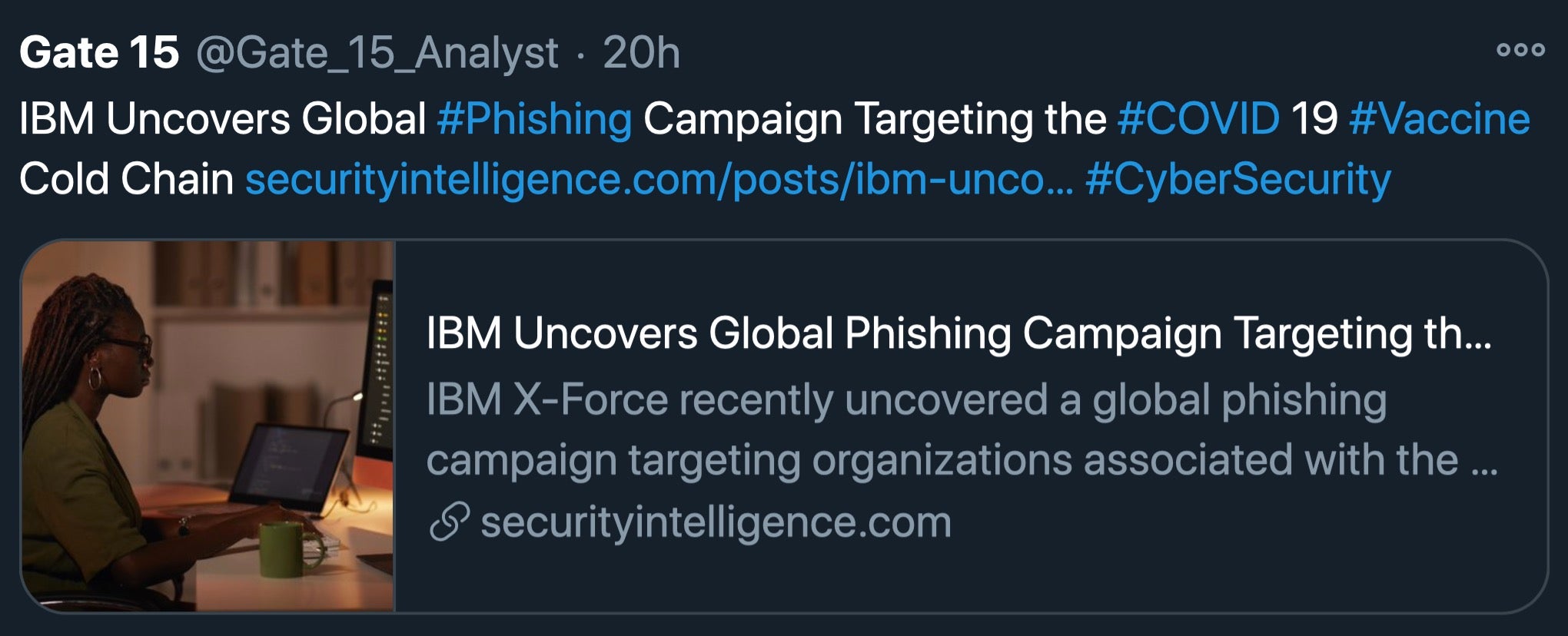The image size is (1568, 636).
Task: Select the #Vaccine hashtag
Action: click(x=1439, y=120)
